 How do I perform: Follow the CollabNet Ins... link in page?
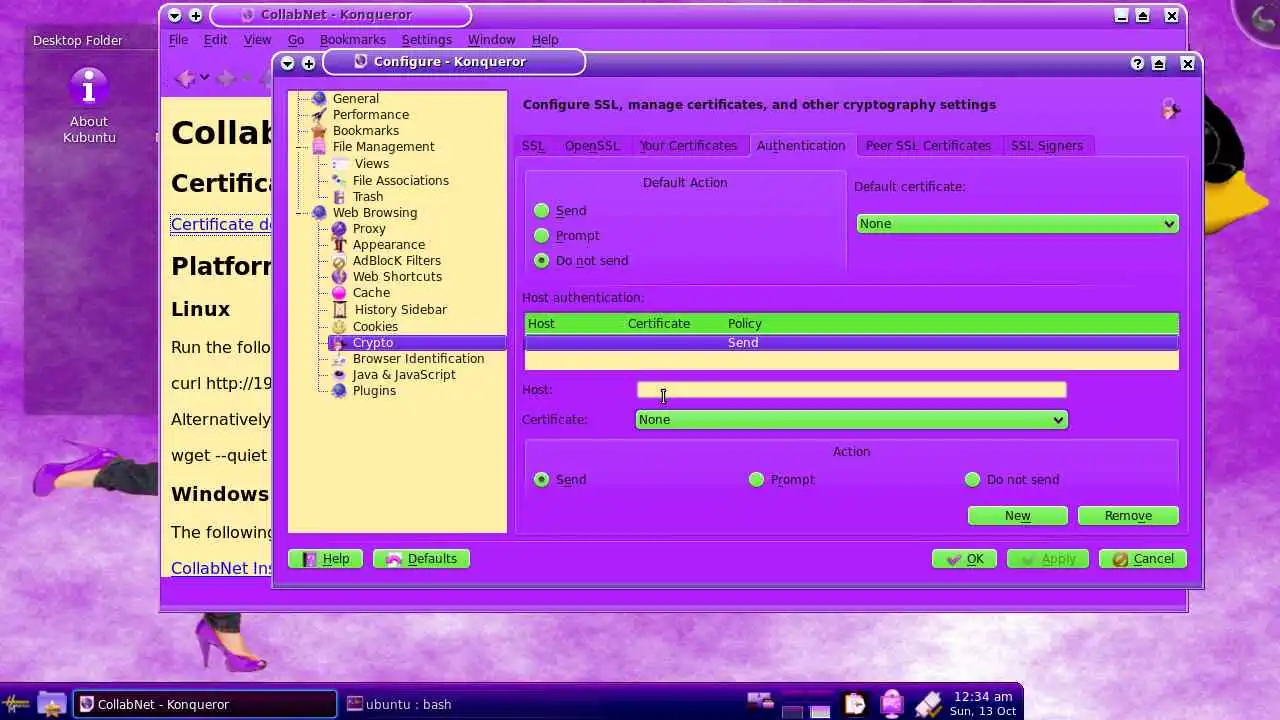(221, 568)
